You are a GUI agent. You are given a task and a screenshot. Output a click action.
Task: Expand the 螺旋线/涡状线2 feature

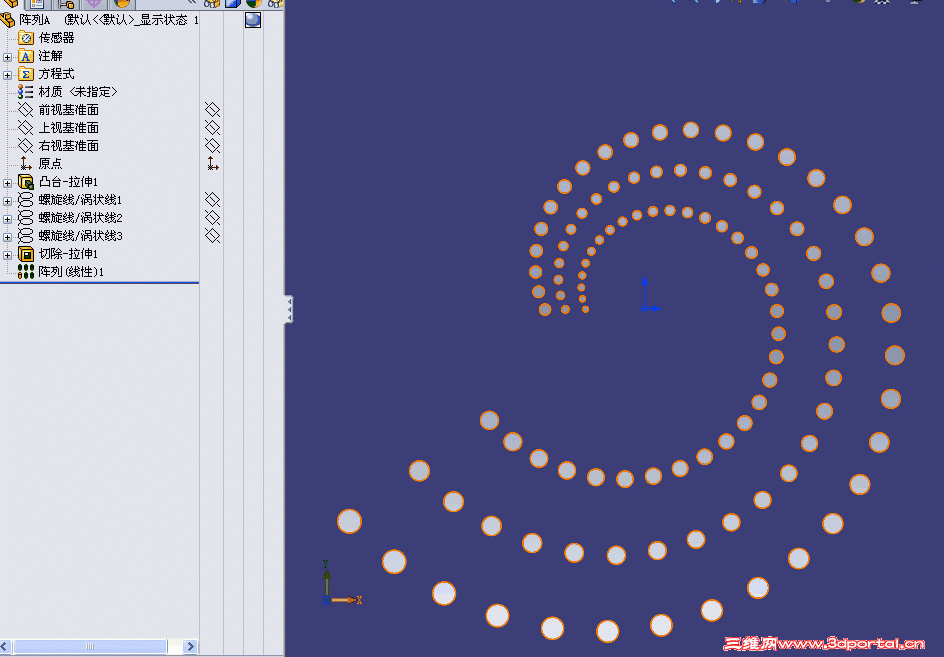[x=7, y=219]
